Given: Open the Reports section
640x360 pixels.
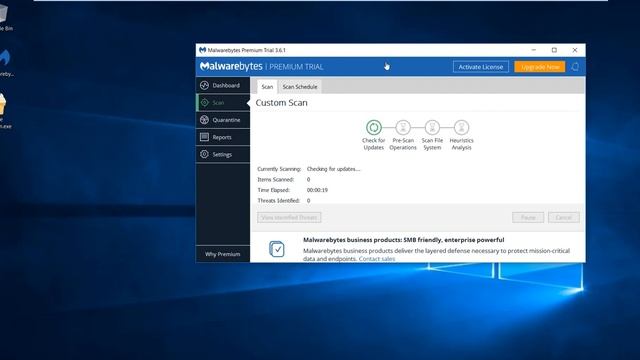Looking at the screenshot, I should (x=223, y=137).
